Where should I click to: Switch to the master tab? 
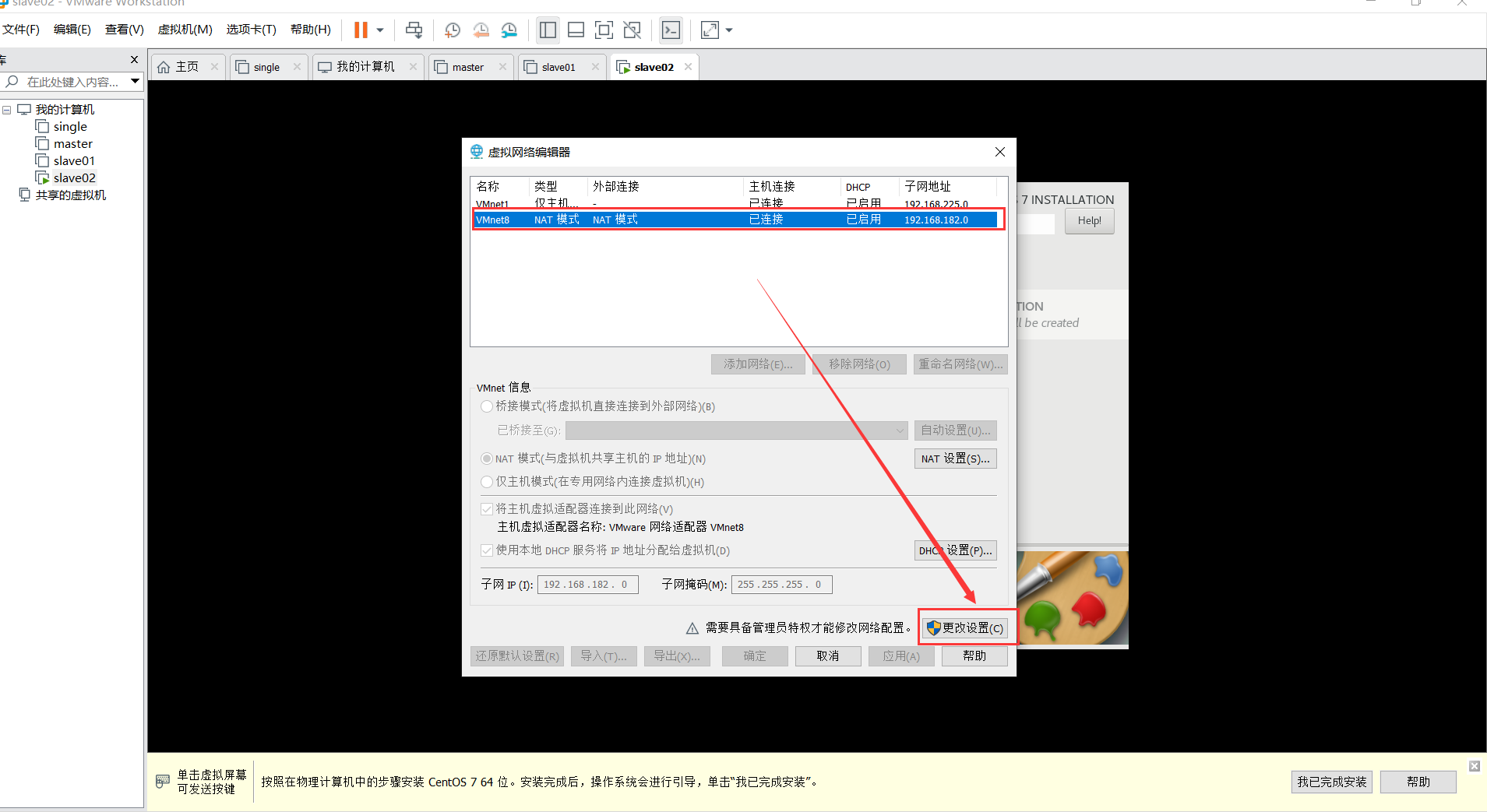pos(466,67)
